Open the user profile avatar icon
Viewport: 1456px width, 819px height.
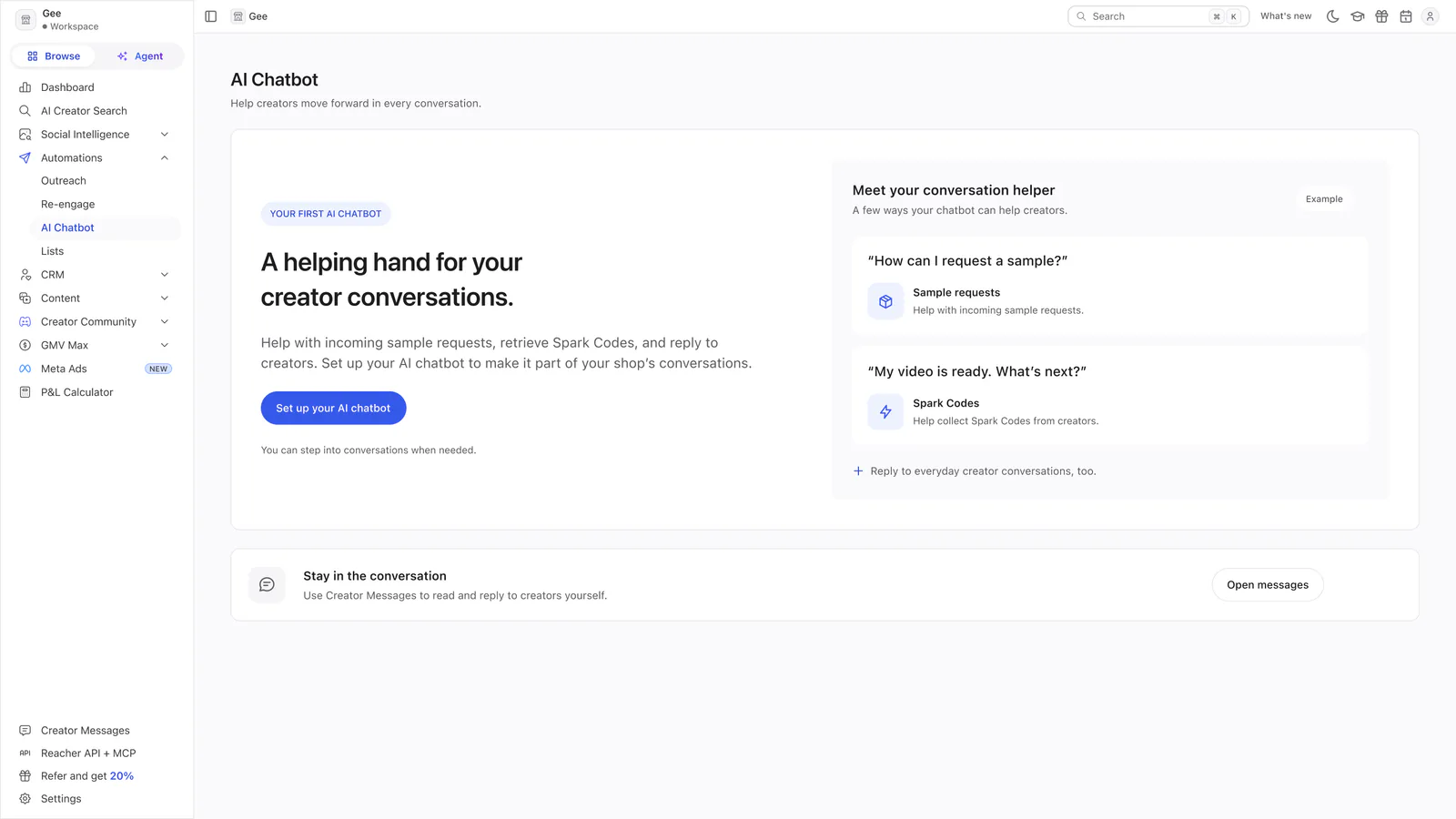pos(1430,16)
